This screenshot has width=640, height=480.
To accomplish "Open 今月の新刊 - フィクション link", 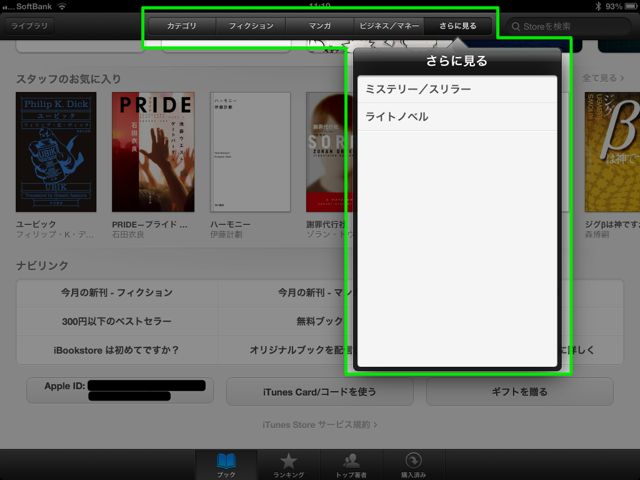I will pos(117,293).
